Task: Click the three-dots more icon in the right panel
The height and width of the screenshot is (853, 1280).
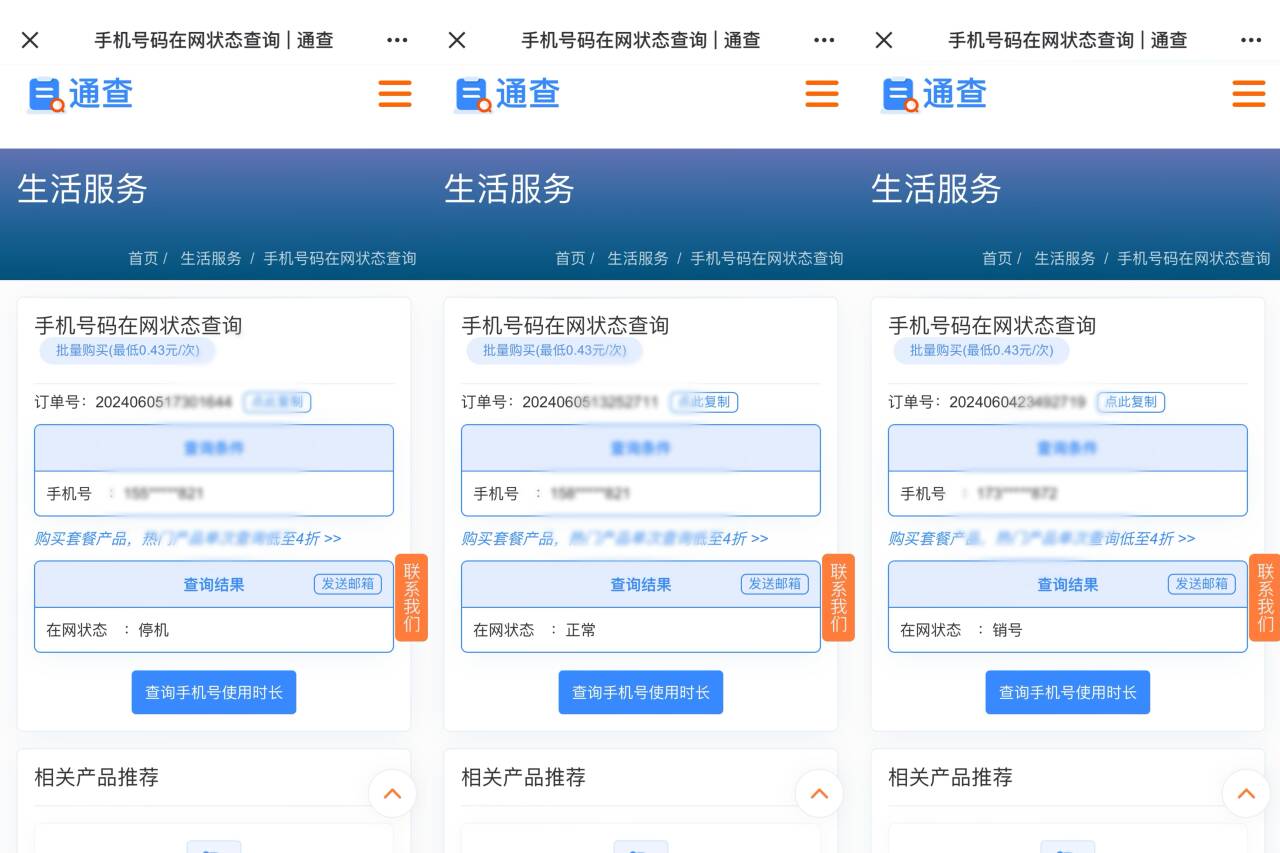Action: click(1251, 40)
